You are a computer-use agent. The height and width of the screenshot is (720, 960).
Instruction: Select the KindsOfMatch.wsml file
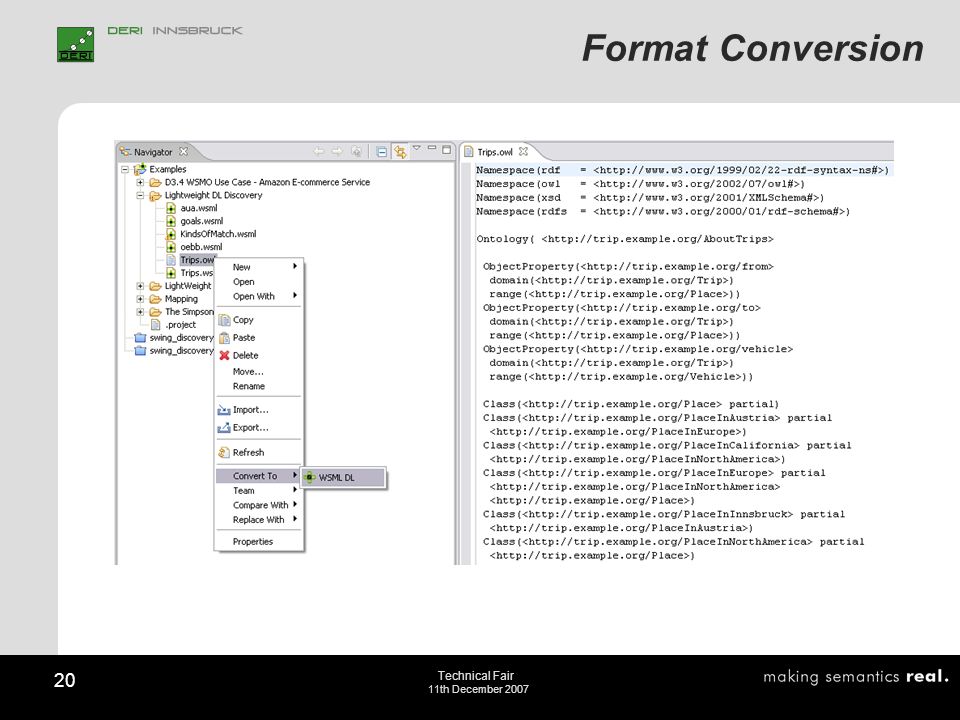coord(218,234)
